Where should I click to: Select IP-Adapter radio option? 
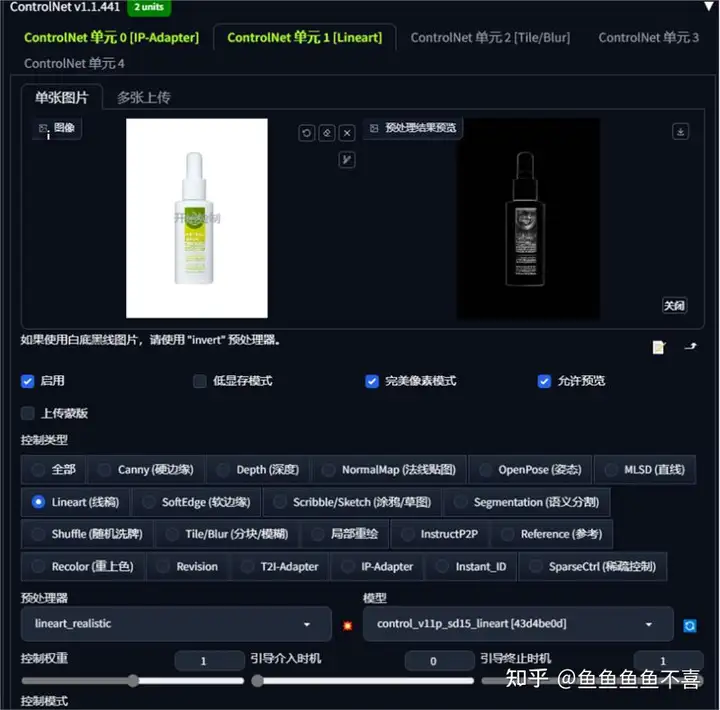pyautogui.click(x=377, y=567)
